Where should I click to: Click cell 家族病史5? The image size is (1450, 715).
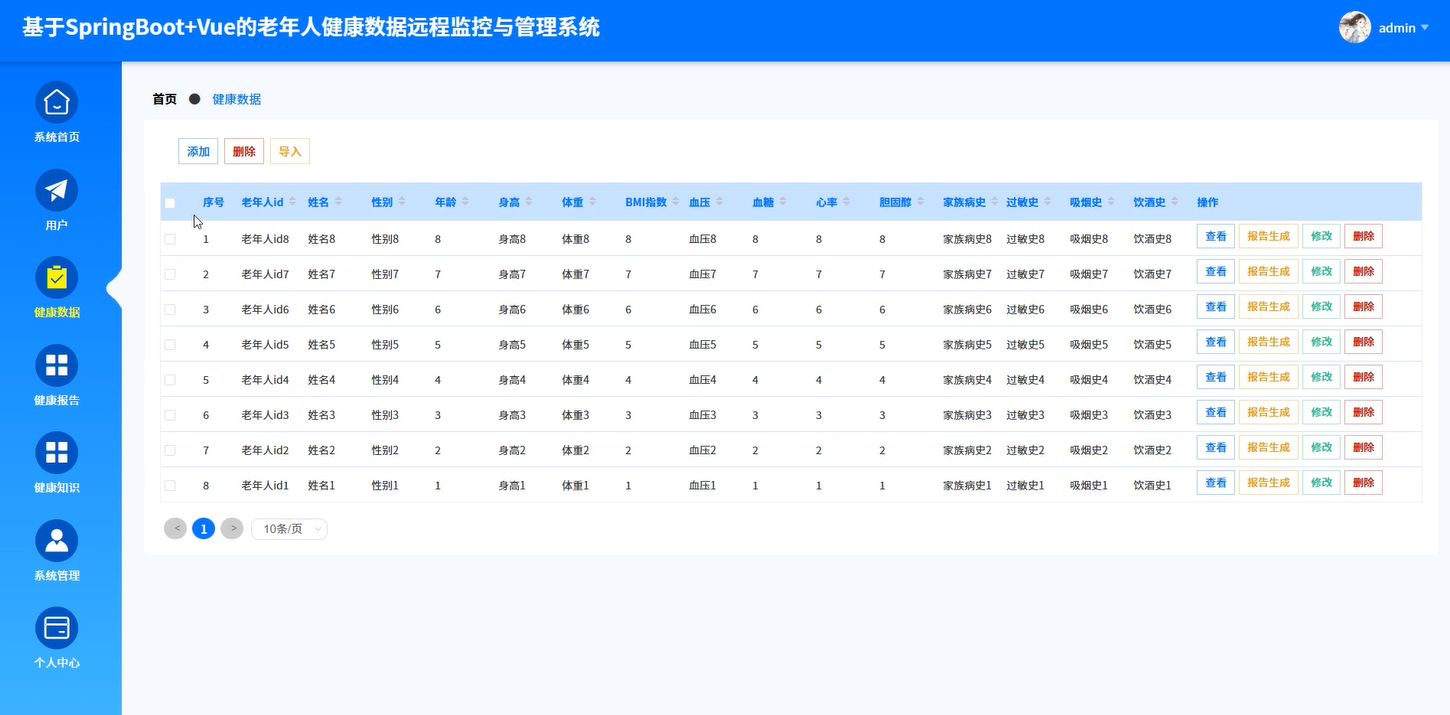(x=967, y=344)
